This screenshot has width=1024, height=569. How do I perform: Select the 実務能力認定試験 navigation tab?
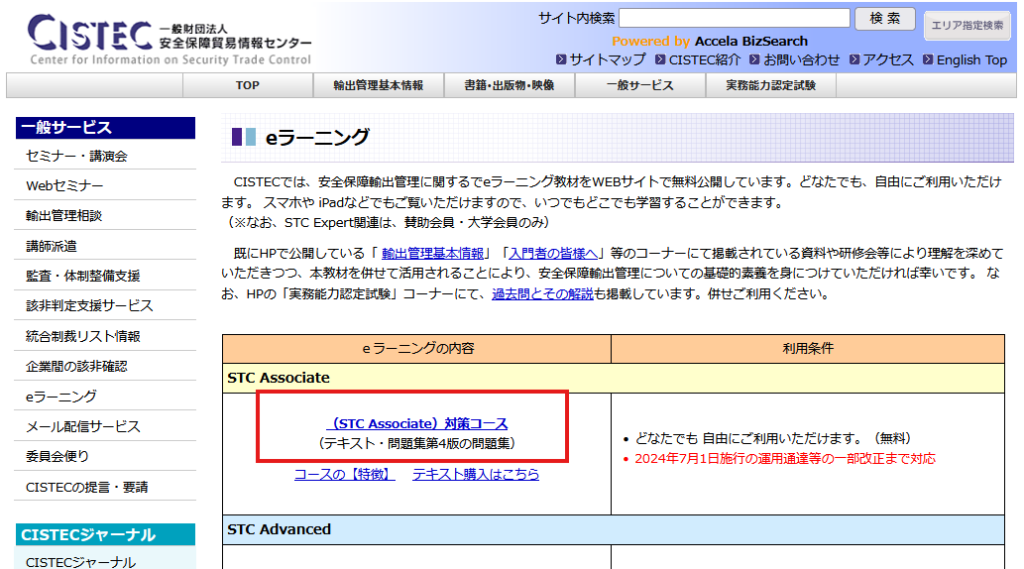point(771,86)
